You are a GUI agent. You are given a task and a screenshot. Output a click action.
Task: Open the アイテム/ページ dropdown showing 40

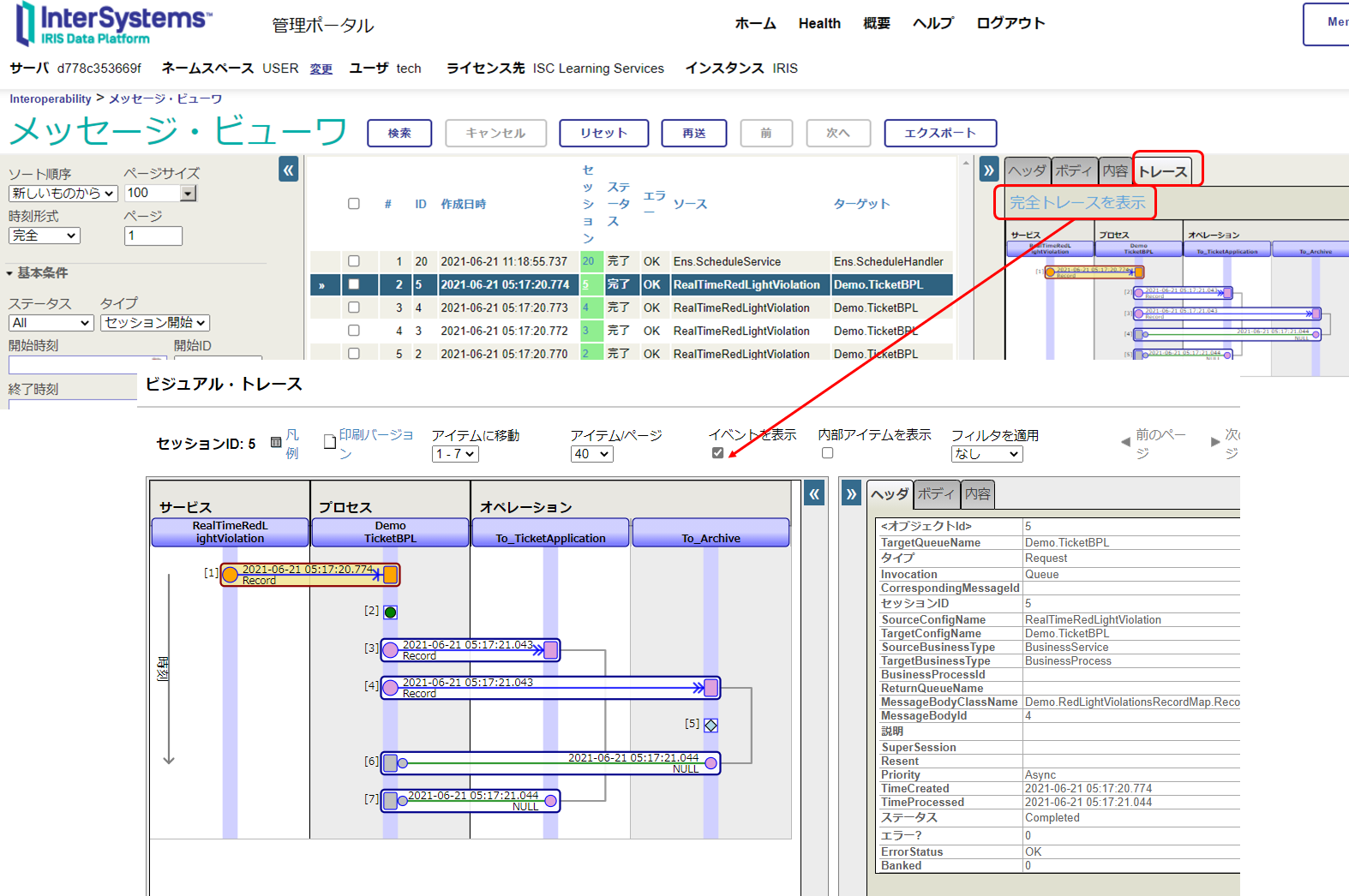(591, 454)
